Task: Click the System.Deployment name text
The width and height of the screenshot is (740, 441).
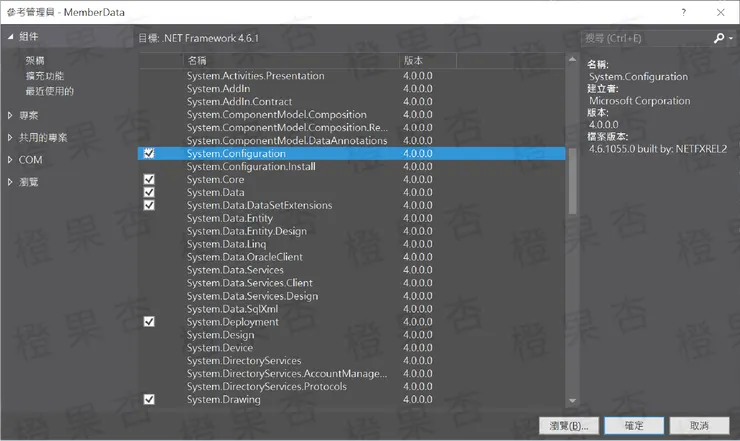Action: point(233,322)
